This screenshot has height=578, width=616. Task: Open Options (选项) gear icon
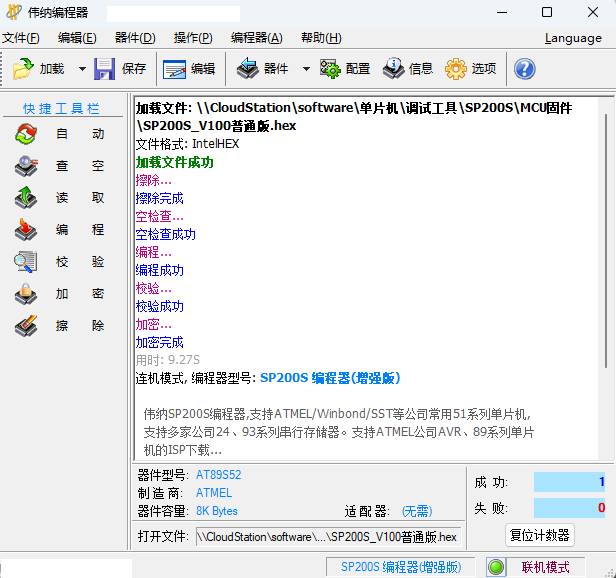pos(456,69)
